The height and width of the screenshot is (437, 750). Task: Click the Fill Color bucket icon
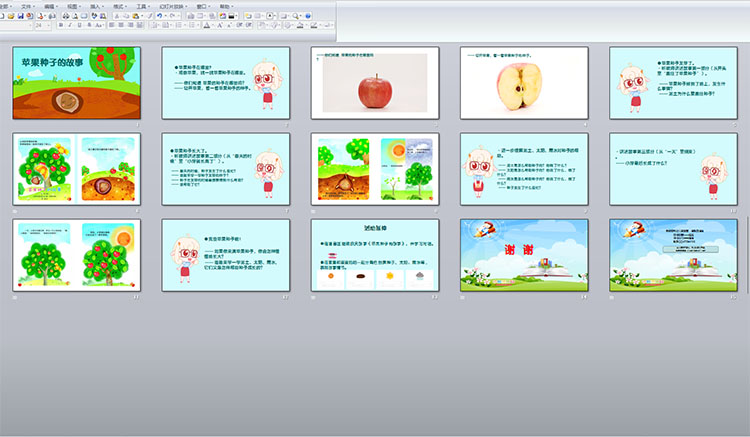(x=300, y=25)
